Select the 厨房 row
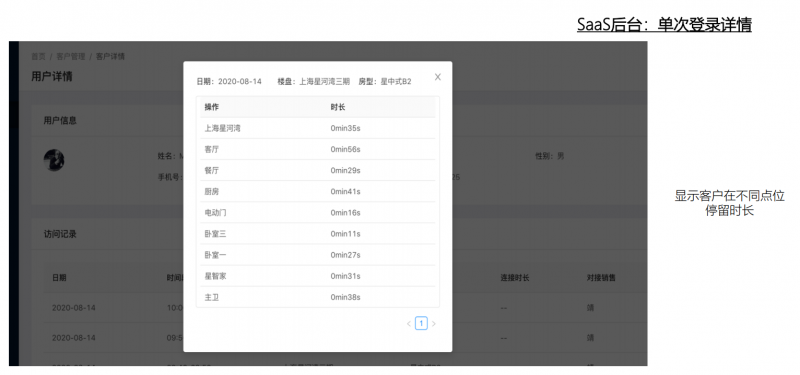This screenshot has height=375, width=800. (317, 192)
